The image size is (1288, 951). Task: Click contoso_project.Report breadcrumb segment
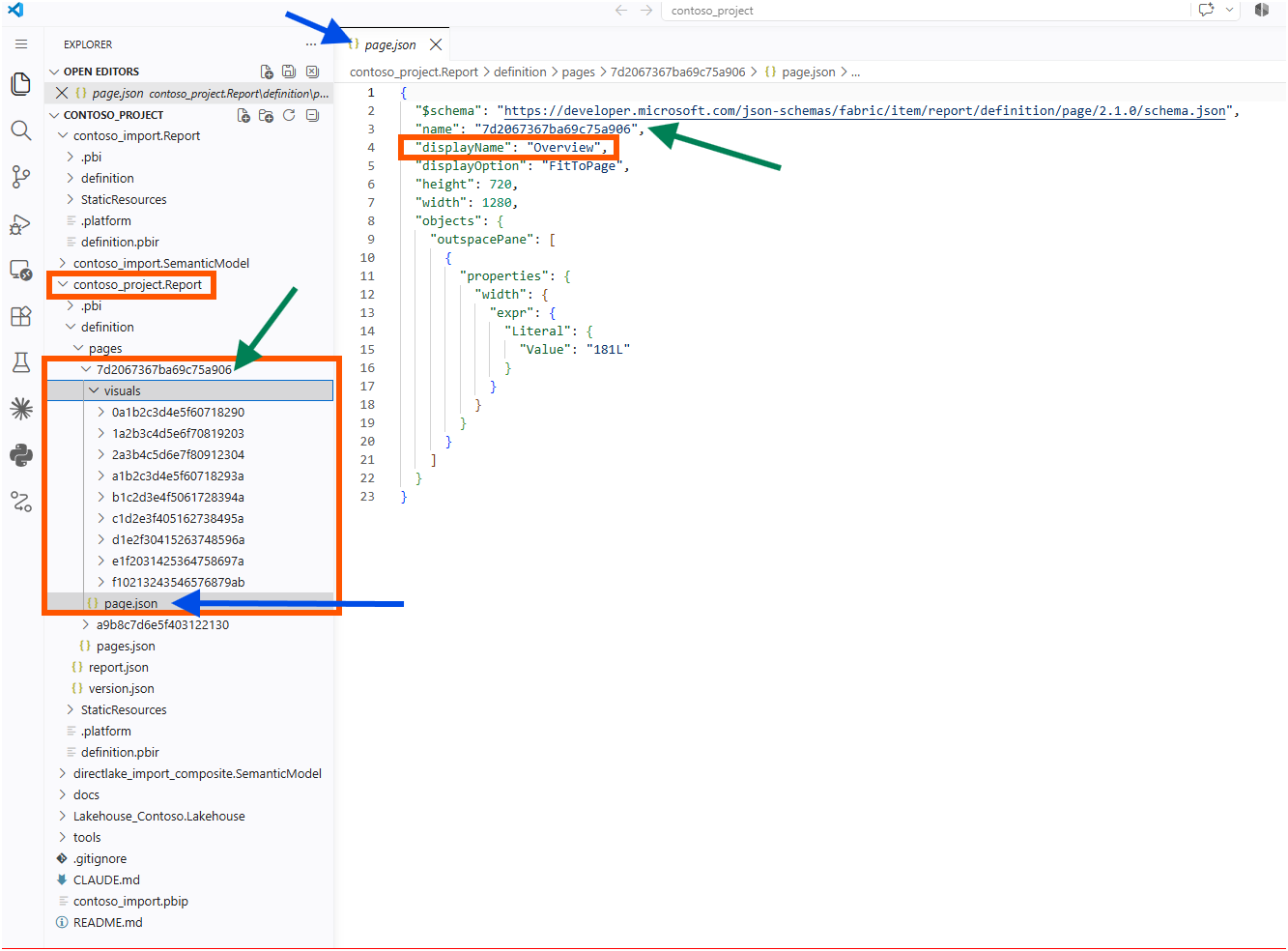click(x=414, y=72)
